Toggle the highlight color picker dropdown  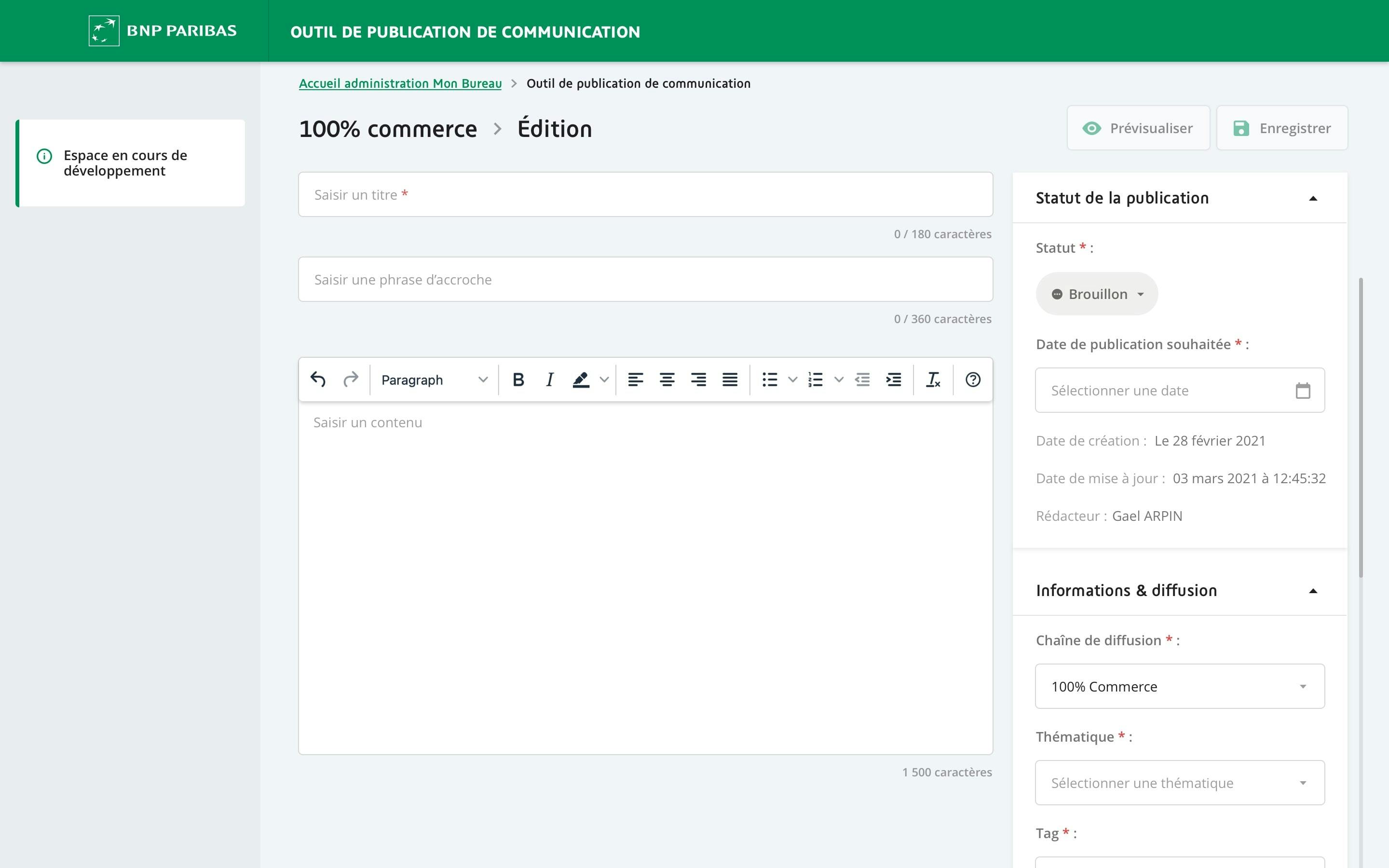601,379
